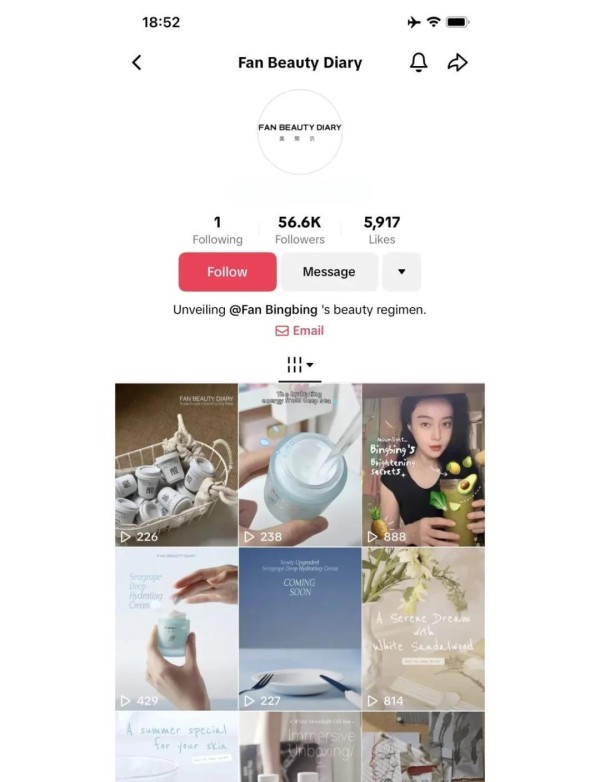Expand the dropdown arrow beside Message
The height and width of the screenshot is (782, 600).
tap(401, 272)
